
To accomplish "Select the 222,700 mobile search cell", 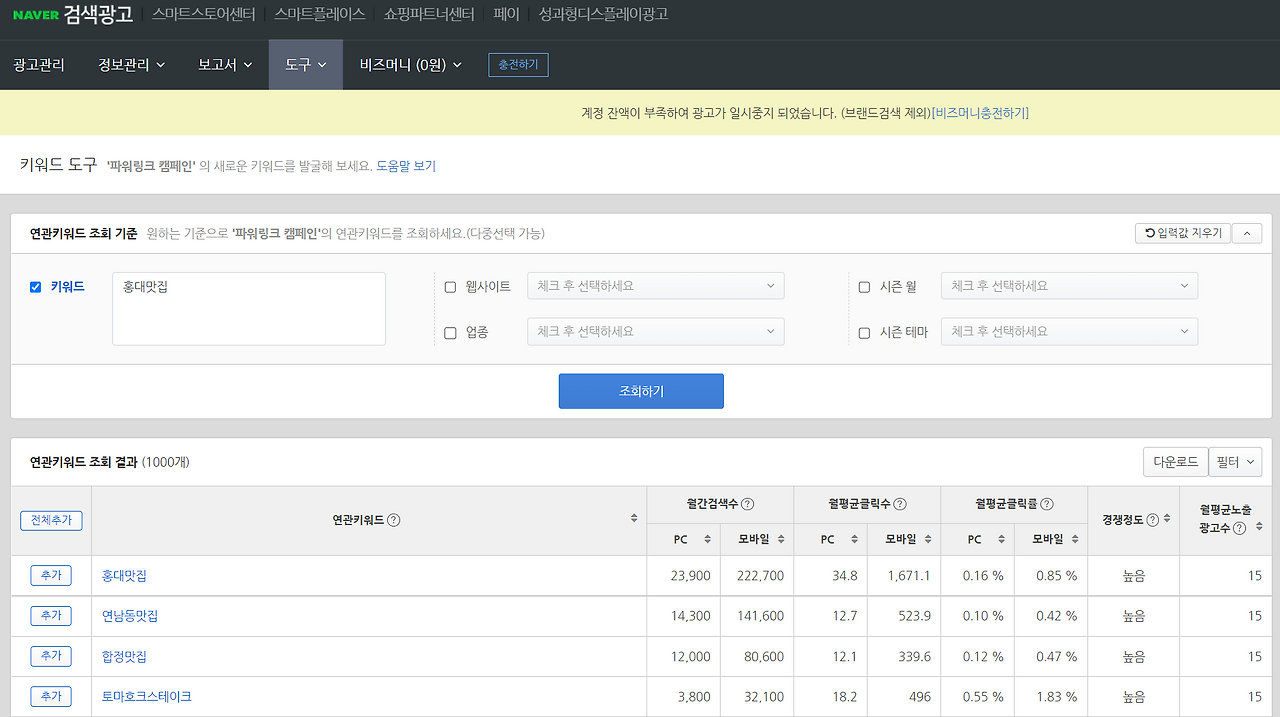I will (757, 576).
